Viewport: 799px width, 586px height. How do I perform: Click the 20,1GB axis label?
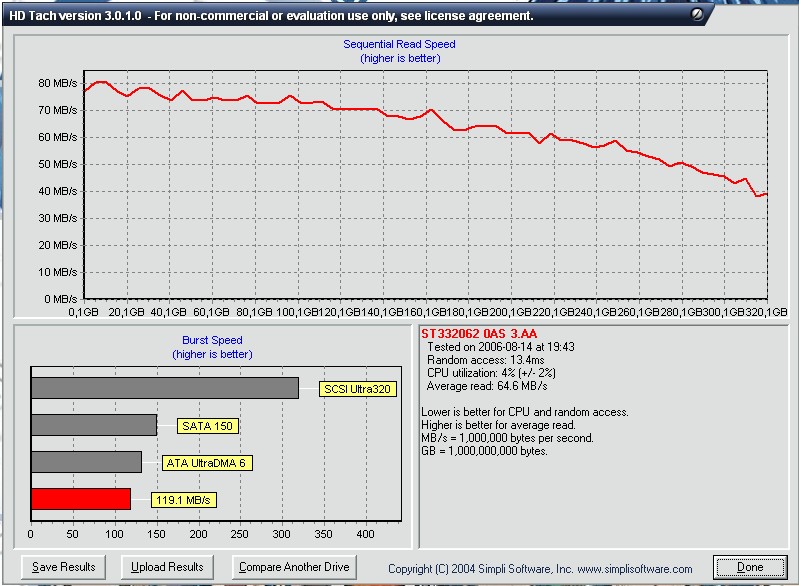(126, 312)
